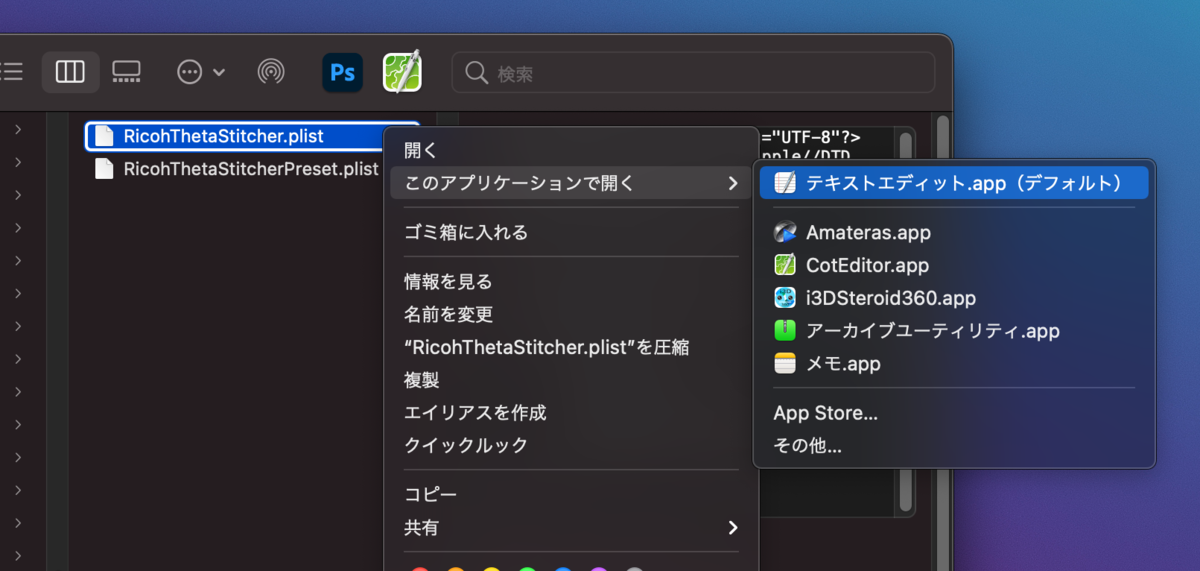
Task: Click the magnifier icon in search field
Action: pos(477,73)
